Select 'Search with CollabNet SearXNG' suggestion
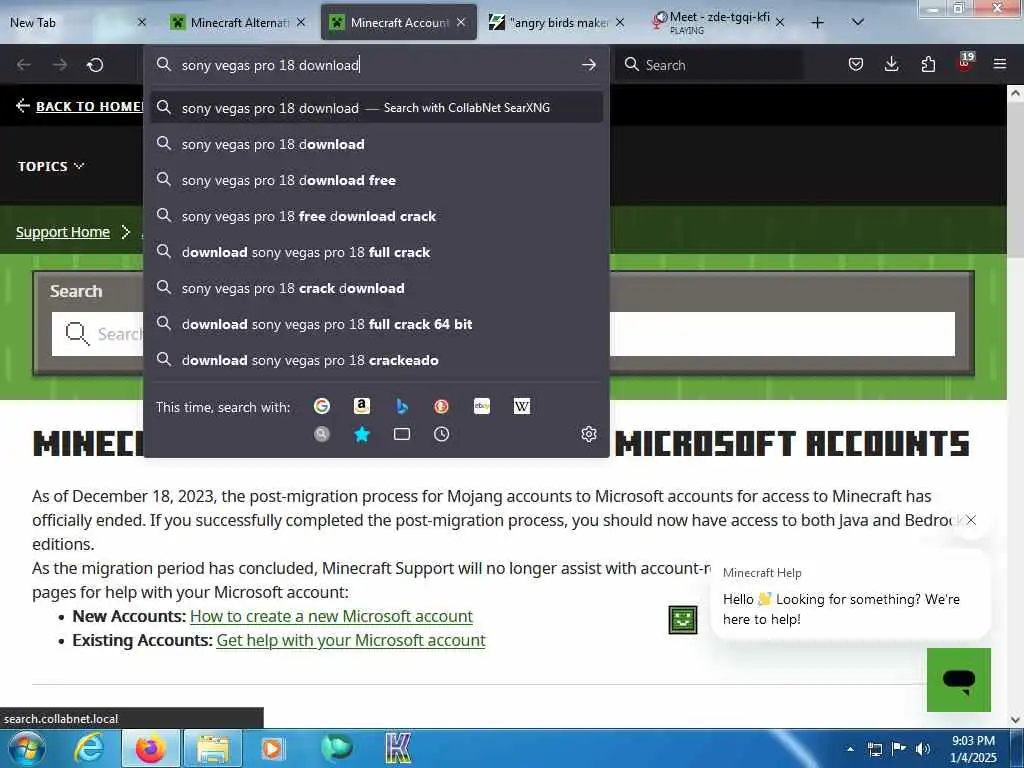This screenshot has width=1024, height=768. (376, 107)
